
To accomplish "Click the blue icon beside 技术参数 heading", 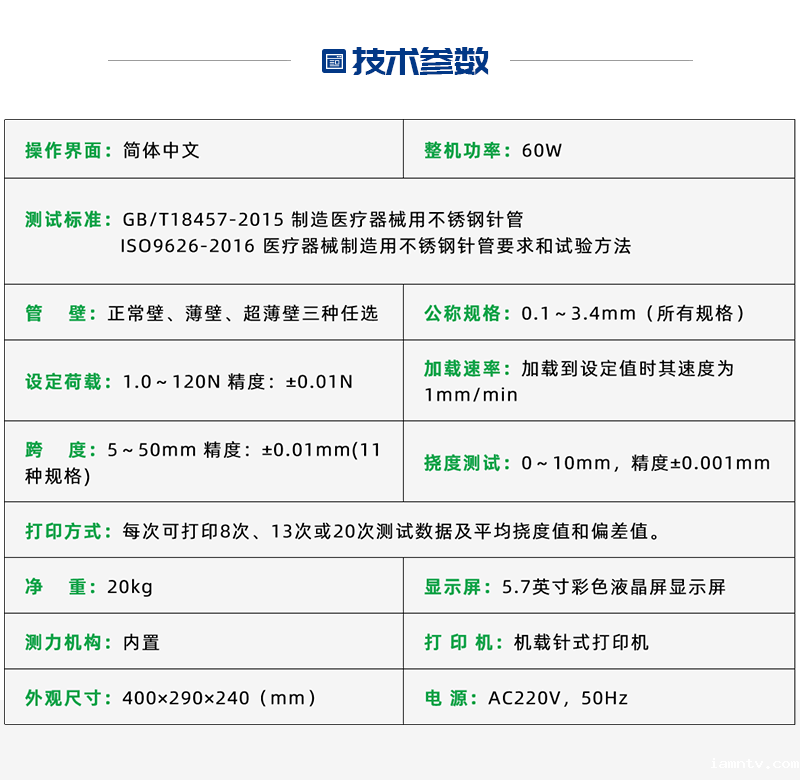I will pyautogui.click(x=333, y=61).
